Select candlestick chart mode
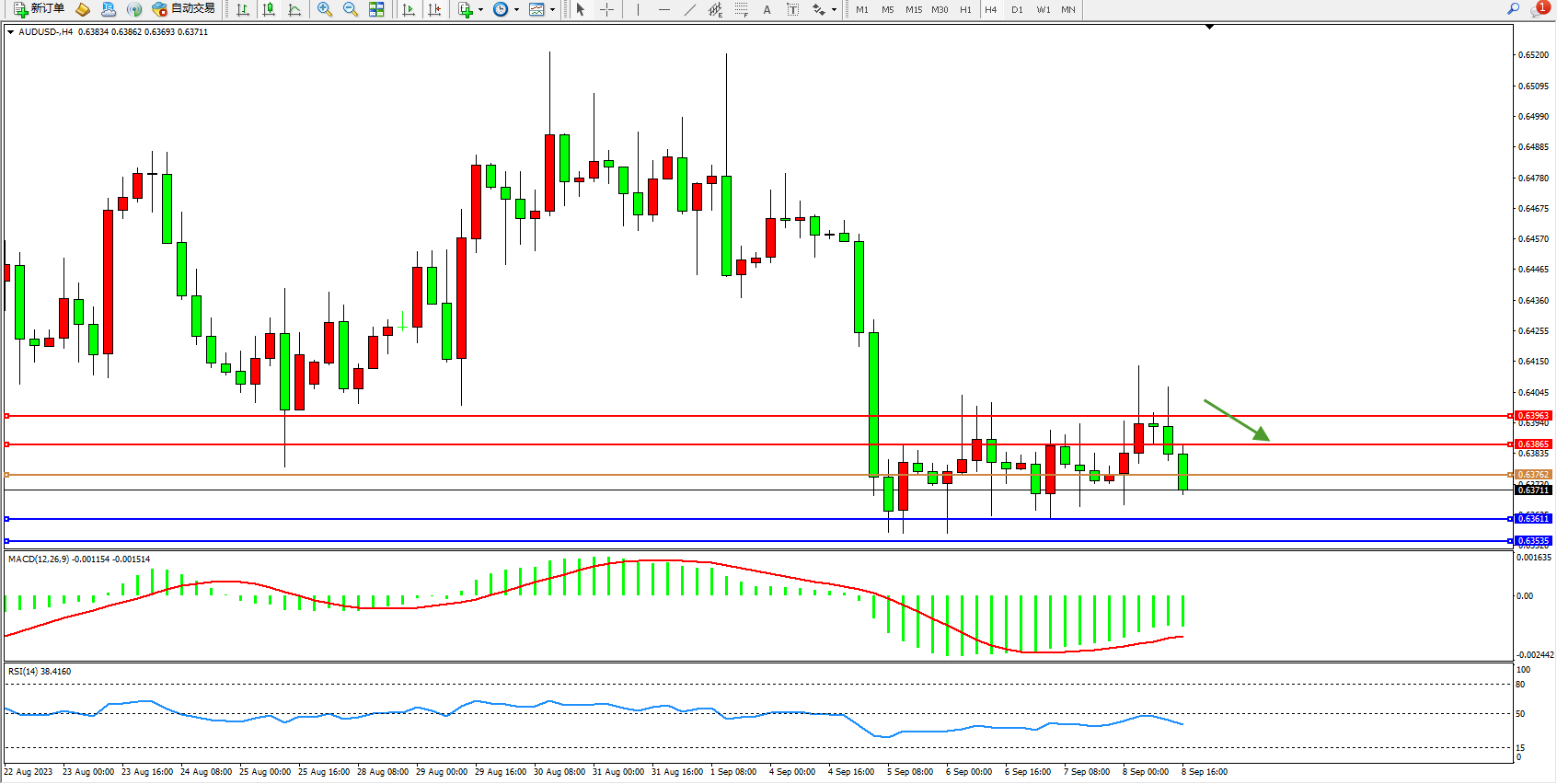This screenshot has height=784, width=1557. click(269, 9)
